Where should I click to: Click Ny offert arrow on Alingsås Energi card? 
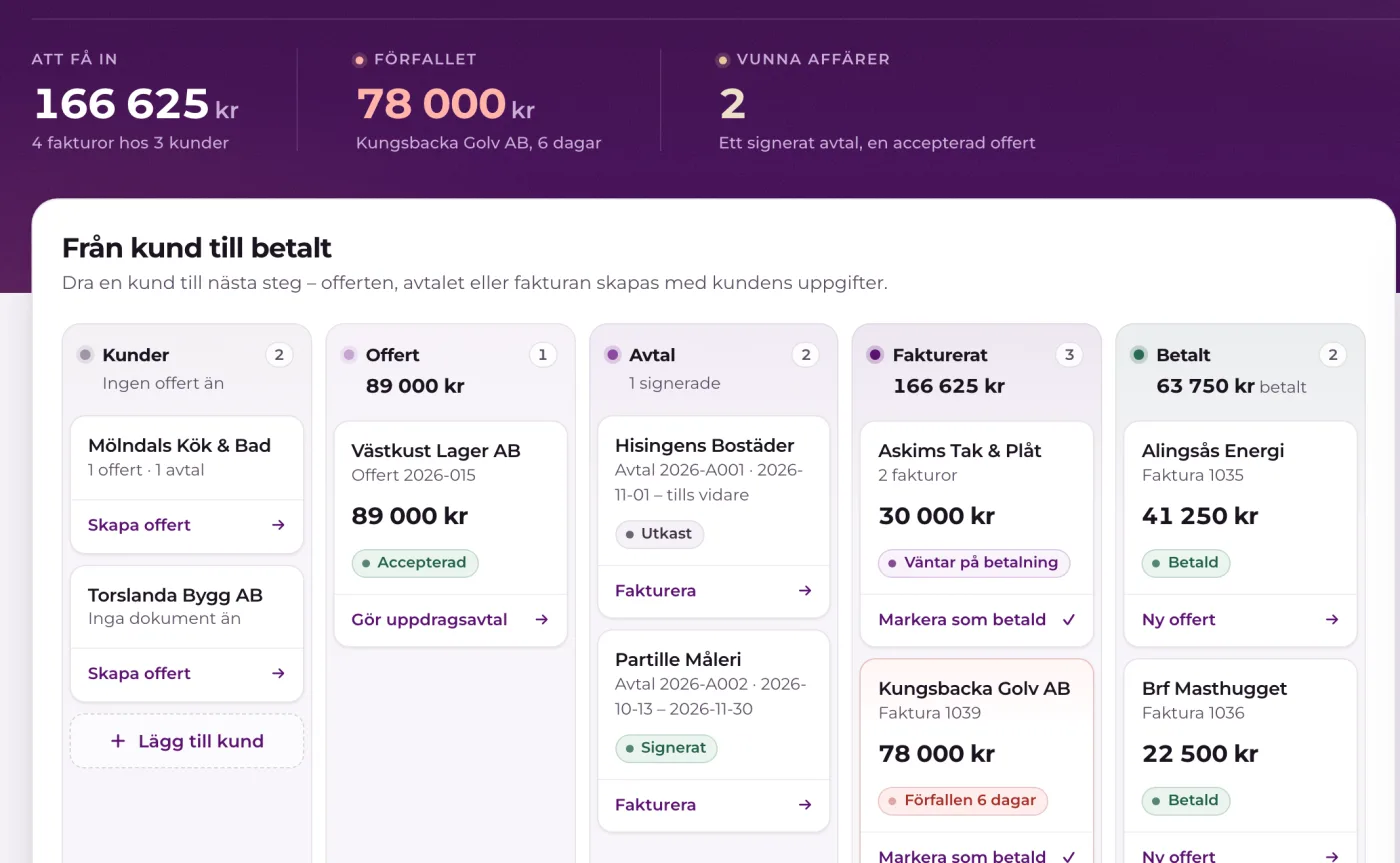click(x=1332, y=619)
